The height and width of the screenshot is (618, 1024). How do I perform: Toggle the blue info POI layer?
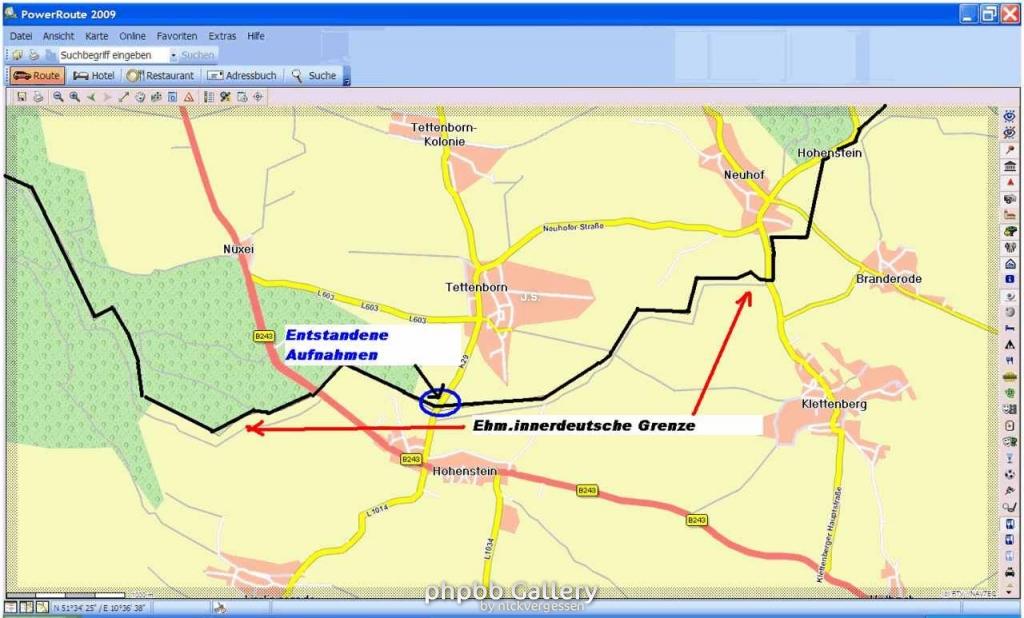[x=1010, y=278]
